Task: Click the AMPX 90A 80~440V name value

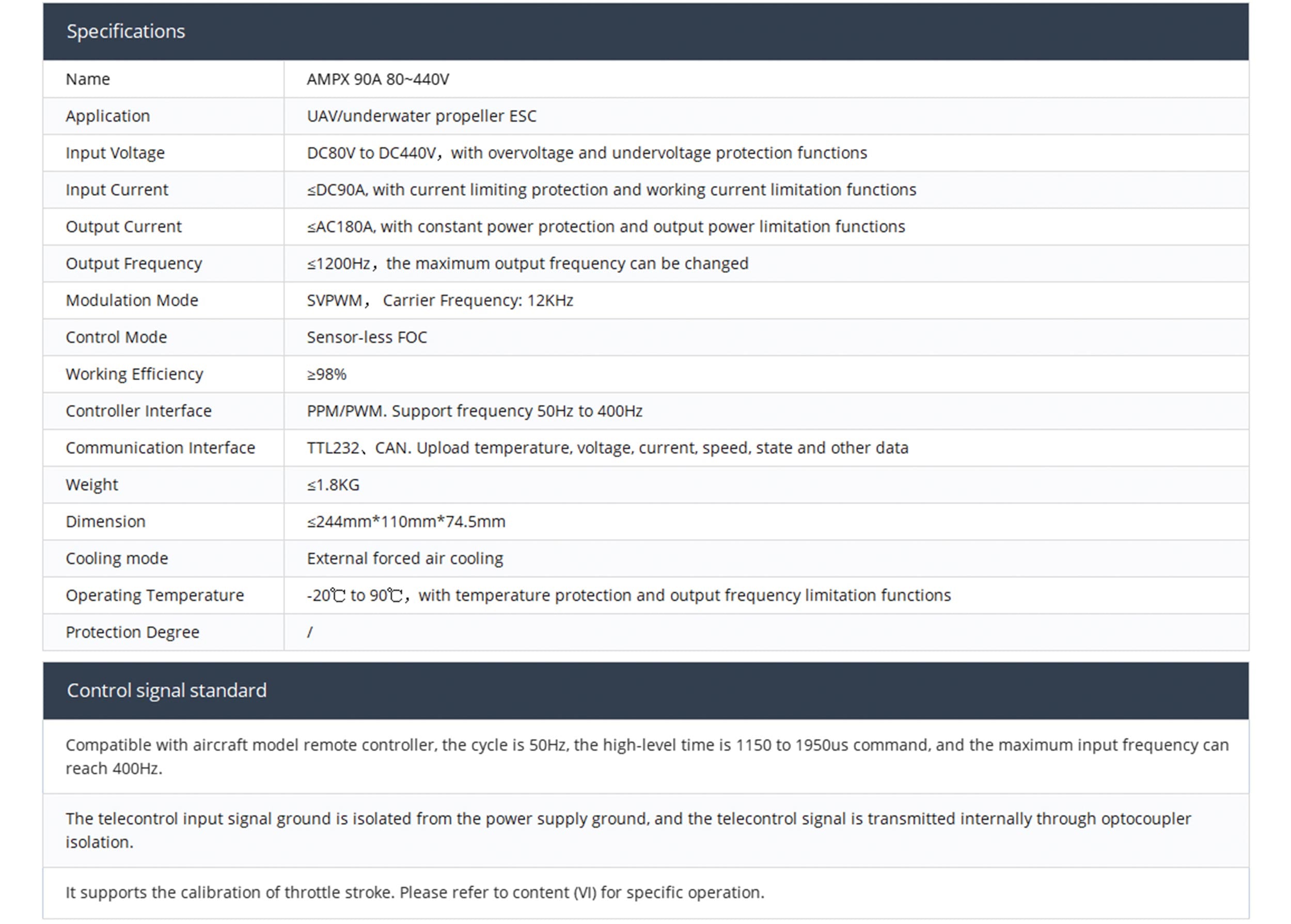Action: tap(377, 79)
